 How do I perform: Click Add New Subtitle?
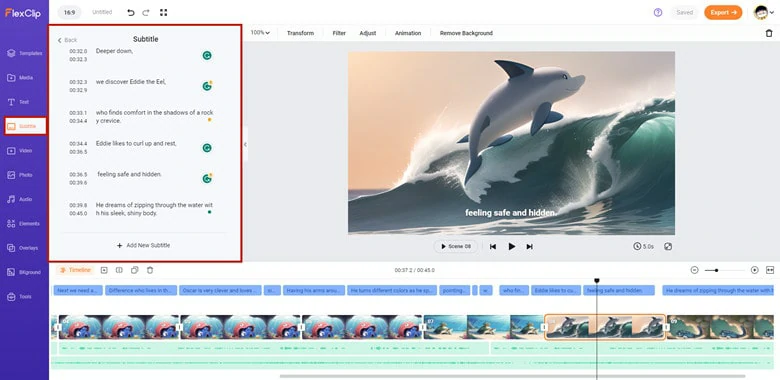pyautogui.click(x=143, y=245)
